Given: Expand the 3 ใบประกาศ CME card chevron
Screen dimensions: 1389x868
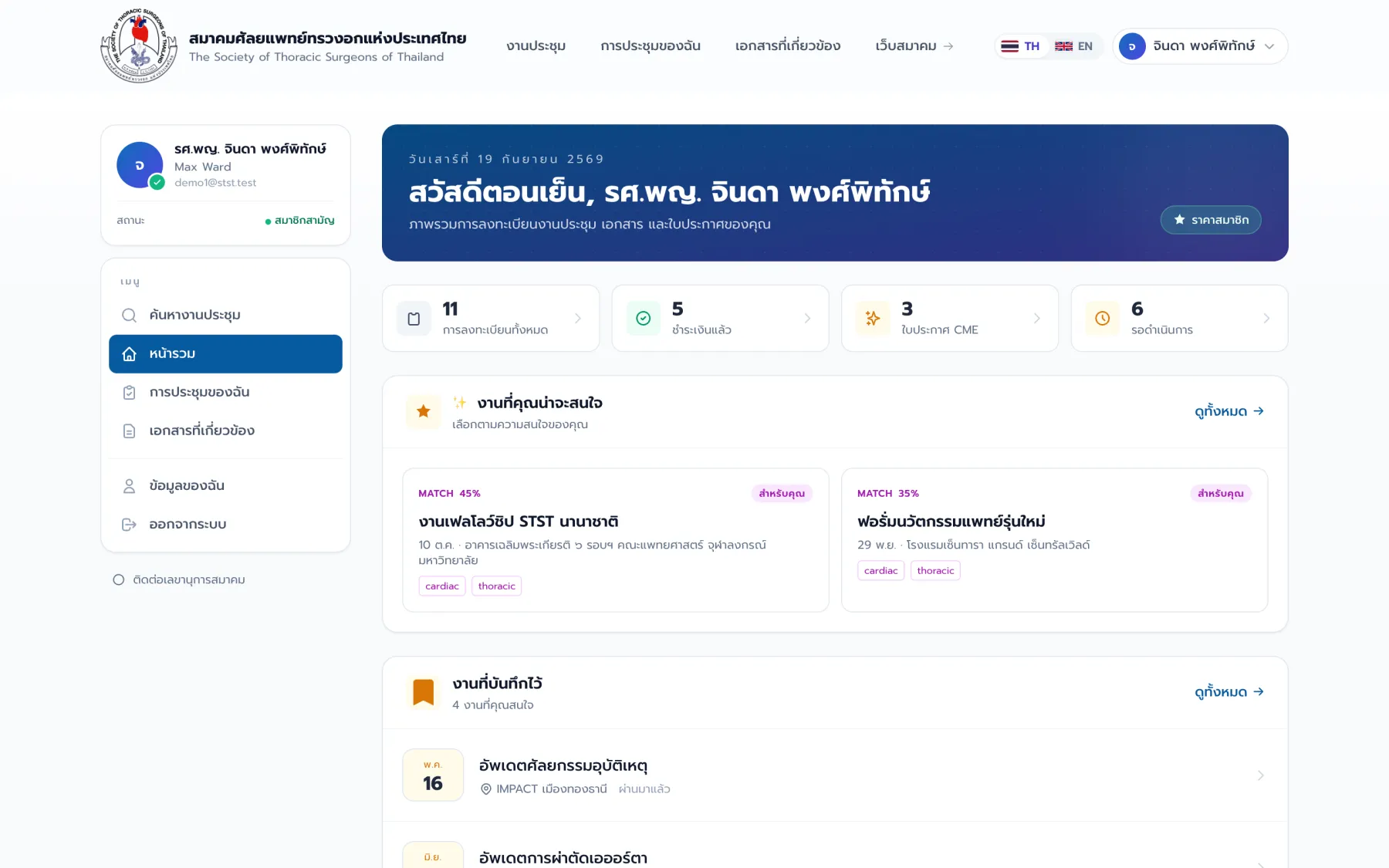Looking at the screenshot, I should (1037, 319).
